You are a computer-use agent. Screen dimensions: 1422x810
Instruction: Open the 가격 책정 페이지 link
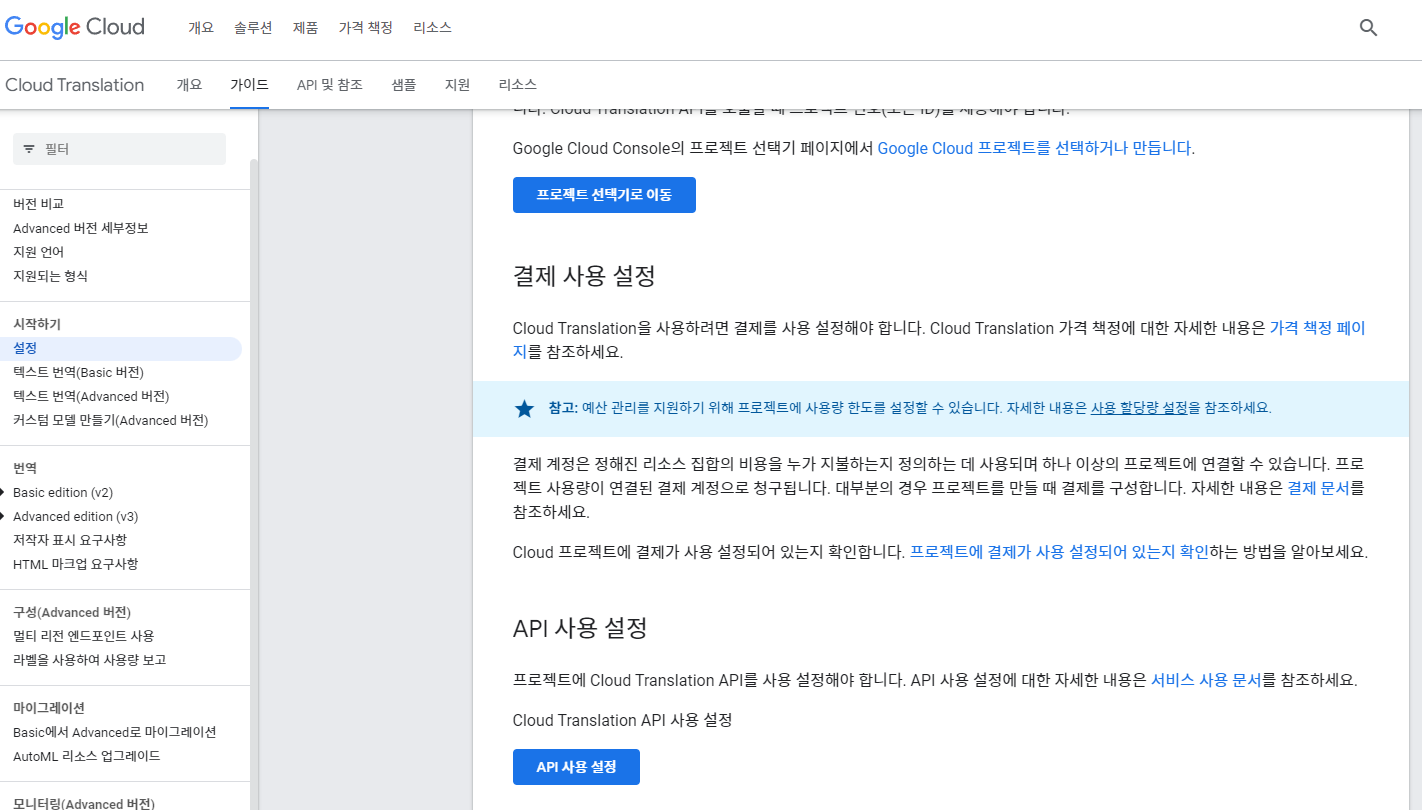[1317, 328]
